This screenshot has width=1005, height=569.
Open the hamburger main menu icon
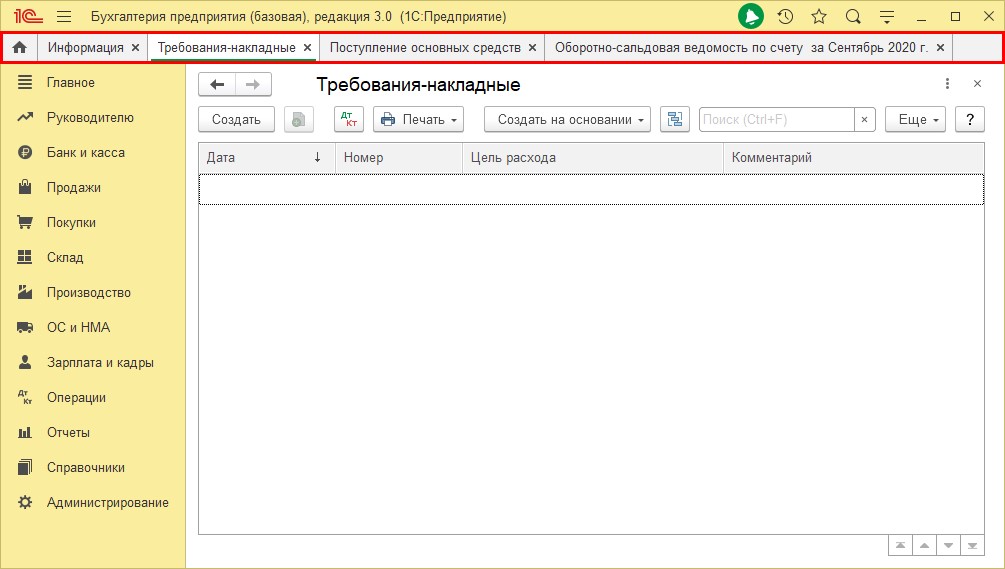[x=64, y=17]
